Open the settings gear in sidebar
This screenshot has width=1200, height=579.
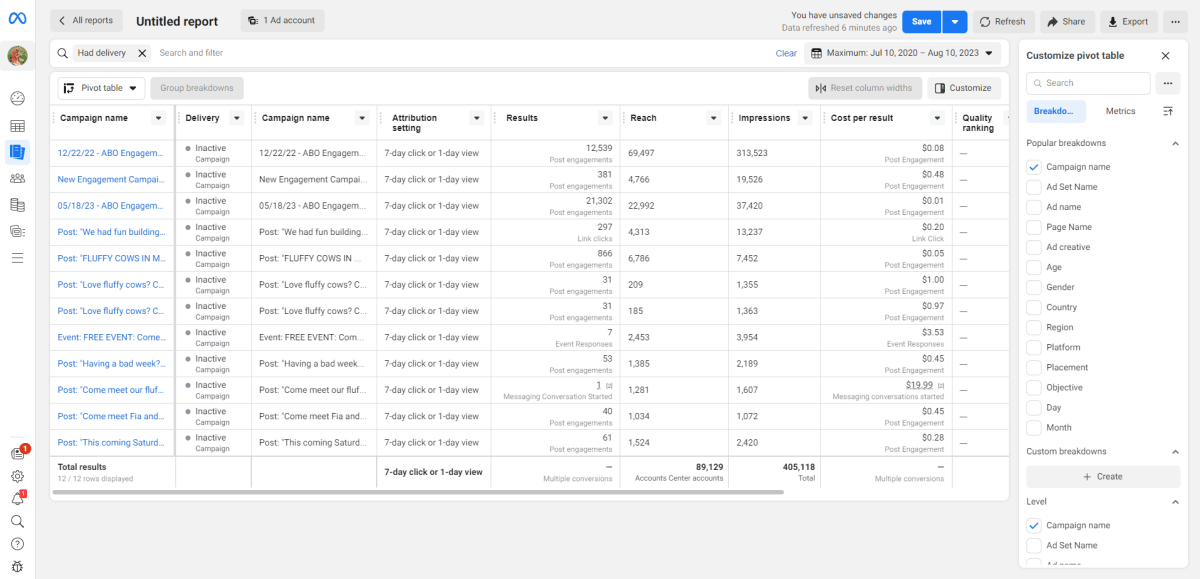click(x=17, y=475)
